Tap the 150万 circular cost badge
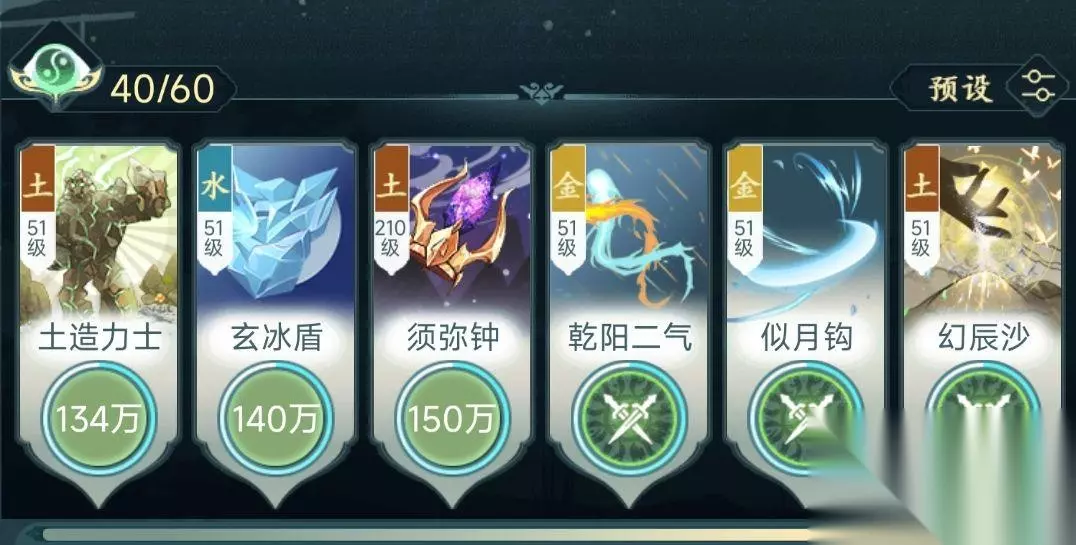 (x=452, y=418)
